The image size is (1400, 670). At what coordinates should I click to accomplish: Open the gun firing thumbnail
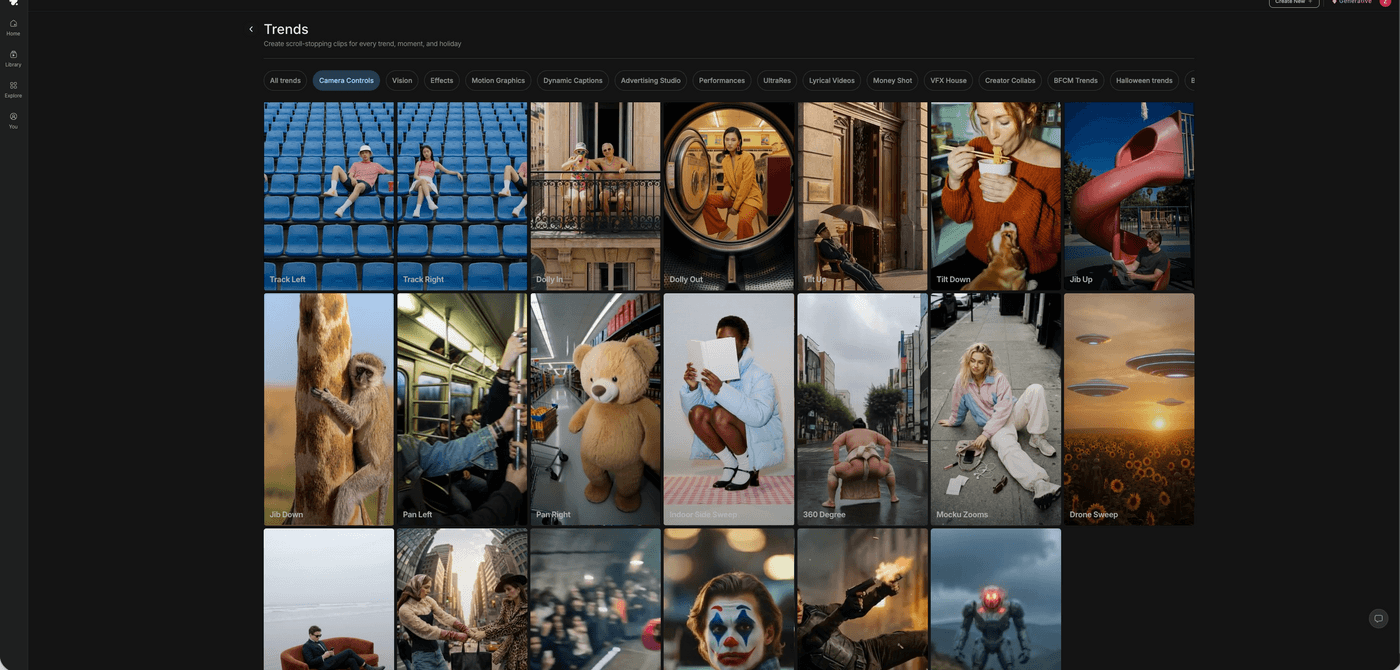pyautogui.click(x=862, y=599)
